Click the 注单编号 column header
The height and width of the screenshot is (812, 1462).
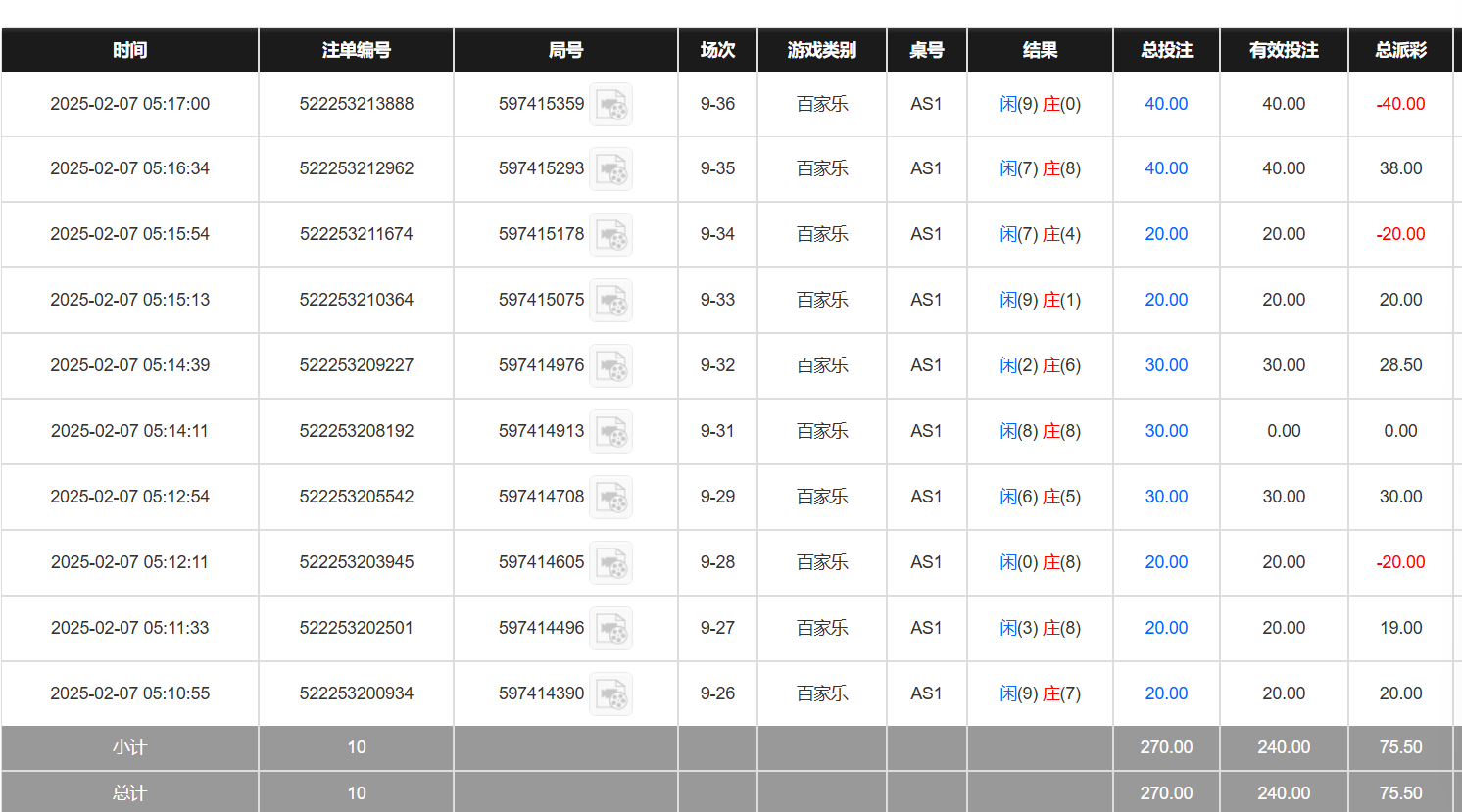click(x=356, y=50)
